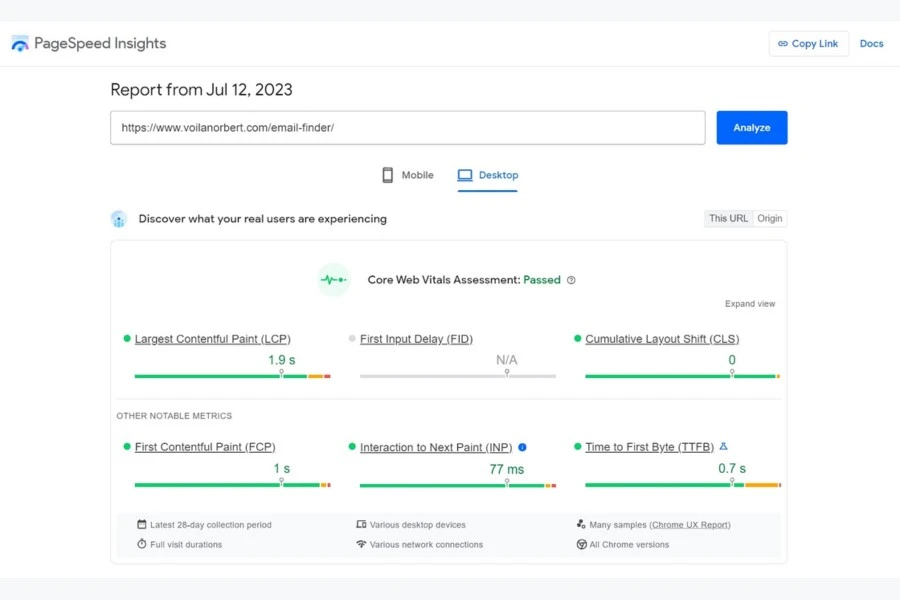Click the calendar icon beside collection period text
Screen dimensions: 900x600
(x=142, y=524)
